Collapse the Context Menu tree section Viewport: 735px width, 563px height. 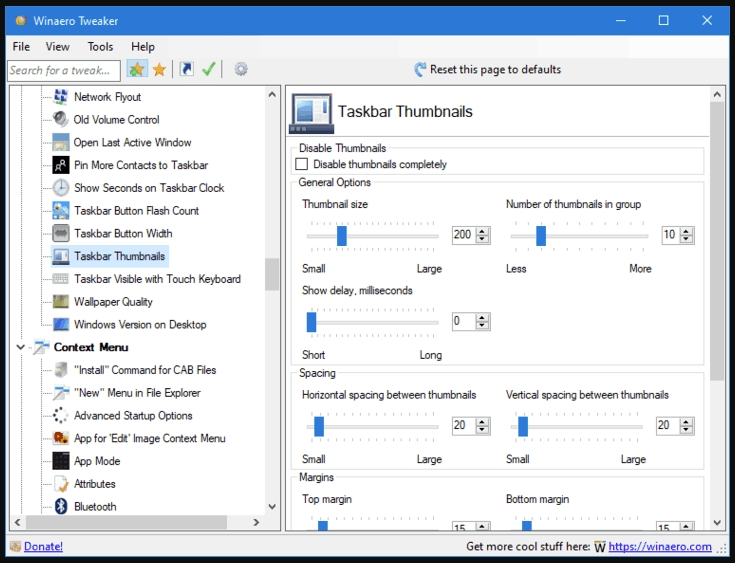(x=22, y=348)
